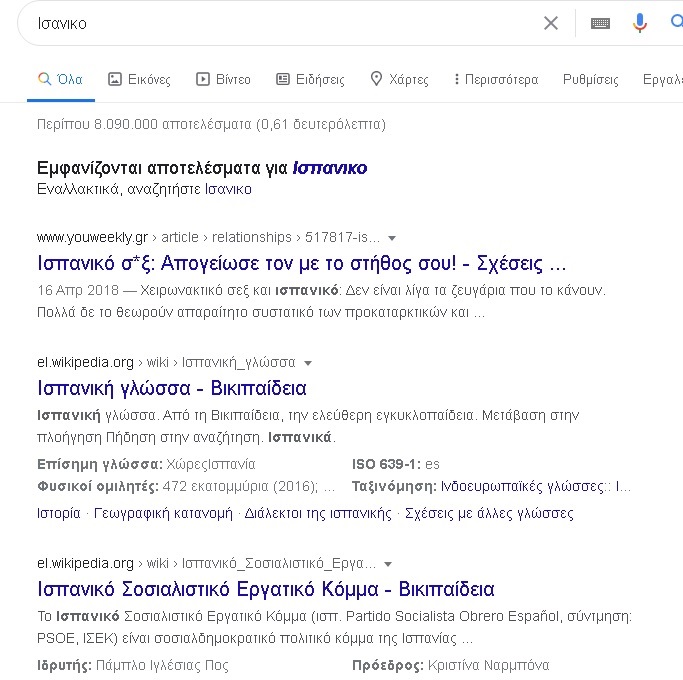Go to the Ειδήσεις news tab

(310, 79)
